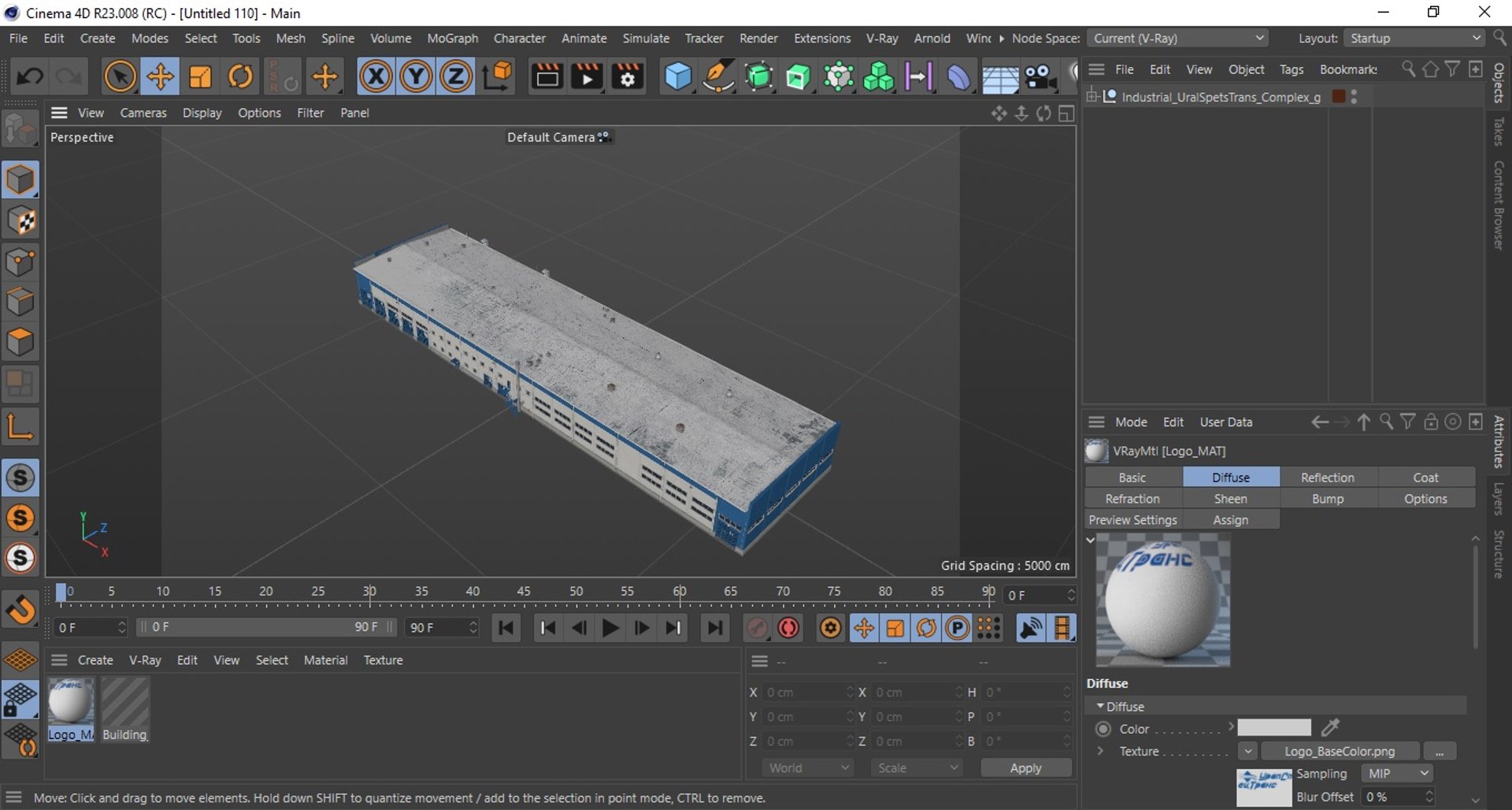The width and height of the screenshot is (1512, 810).
Task: Open the Scale mode dropdown
Action: point(917,767)
